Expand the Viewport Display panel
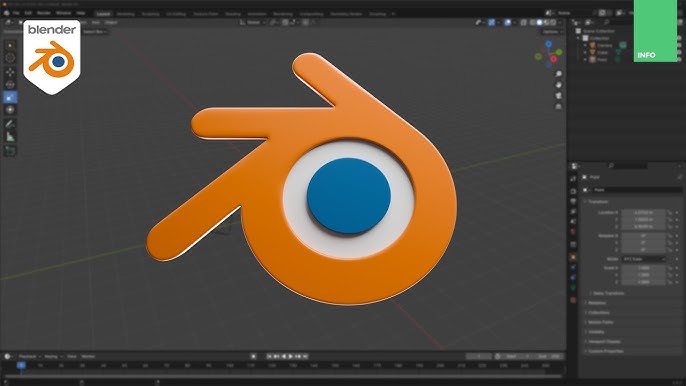 (604, 341)
